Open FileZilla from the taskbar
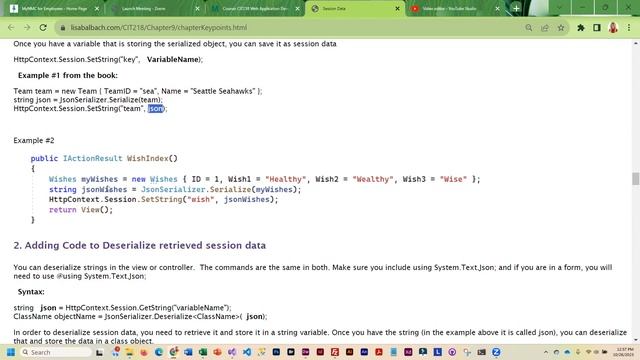Screen dimensions: 640x360 coord(335,352)
